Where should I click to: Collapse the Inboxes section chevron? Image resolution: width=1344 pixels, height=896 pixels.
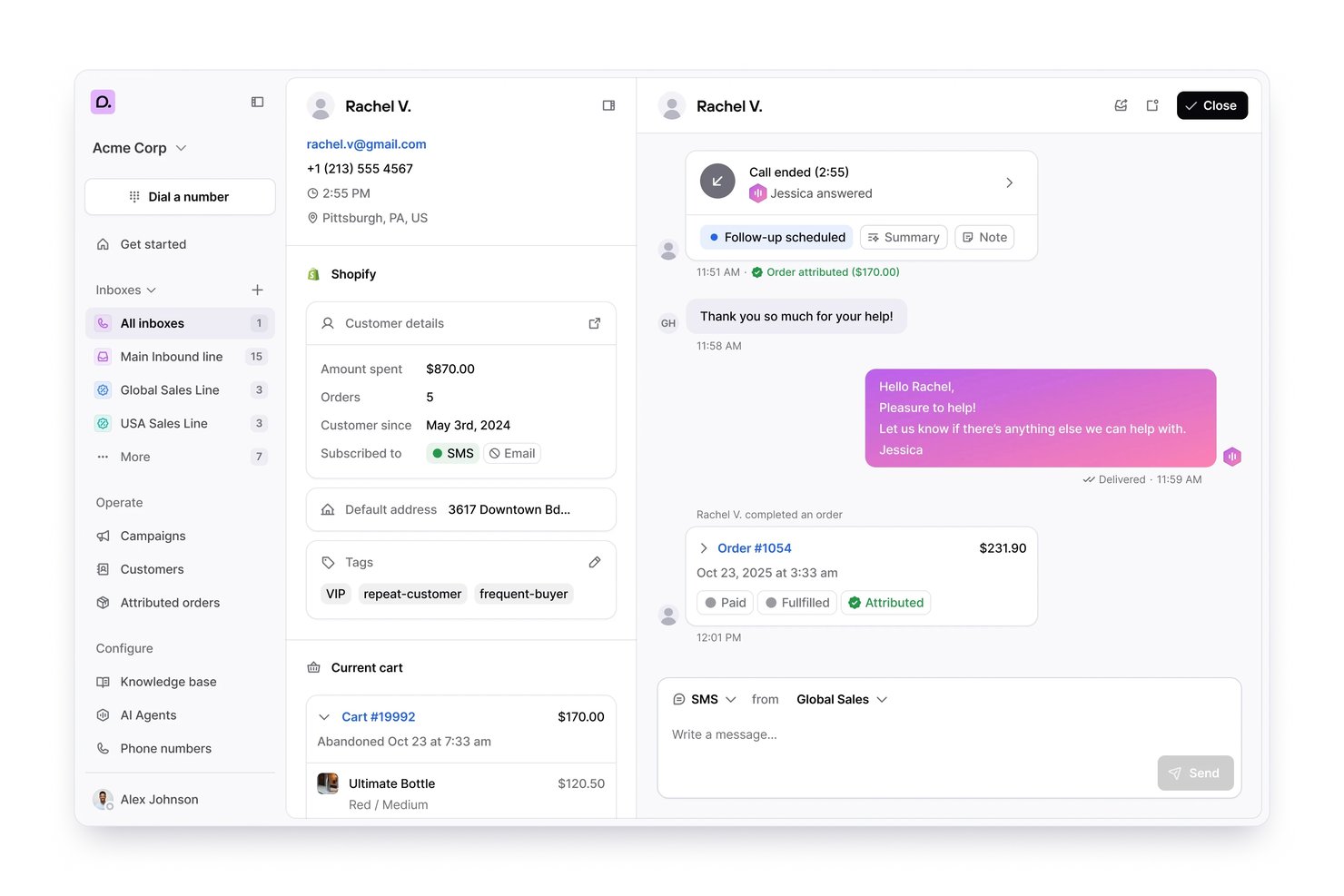coord(151,290)
